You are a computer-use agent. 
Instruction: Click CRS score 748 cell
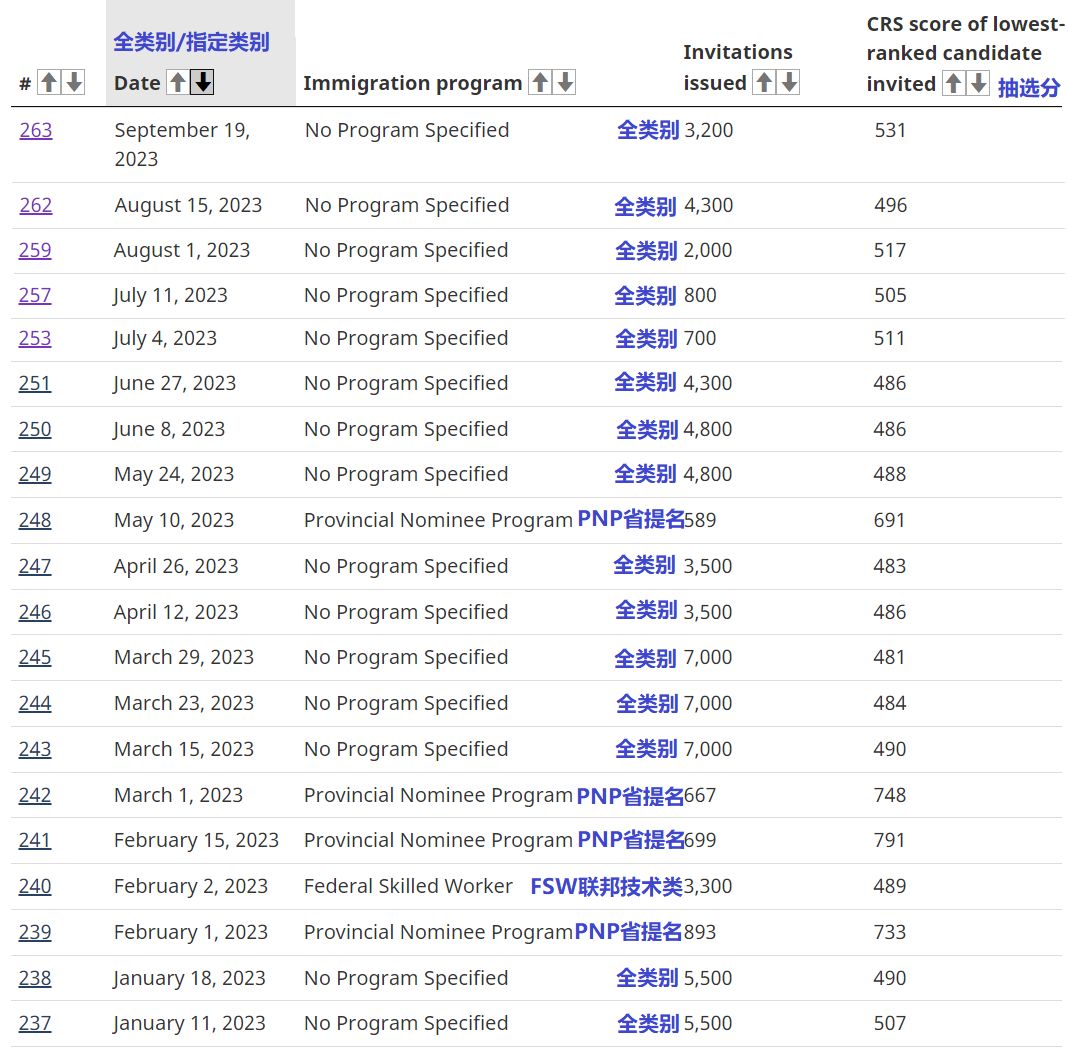pyautogui.click(x=890, y=795)
